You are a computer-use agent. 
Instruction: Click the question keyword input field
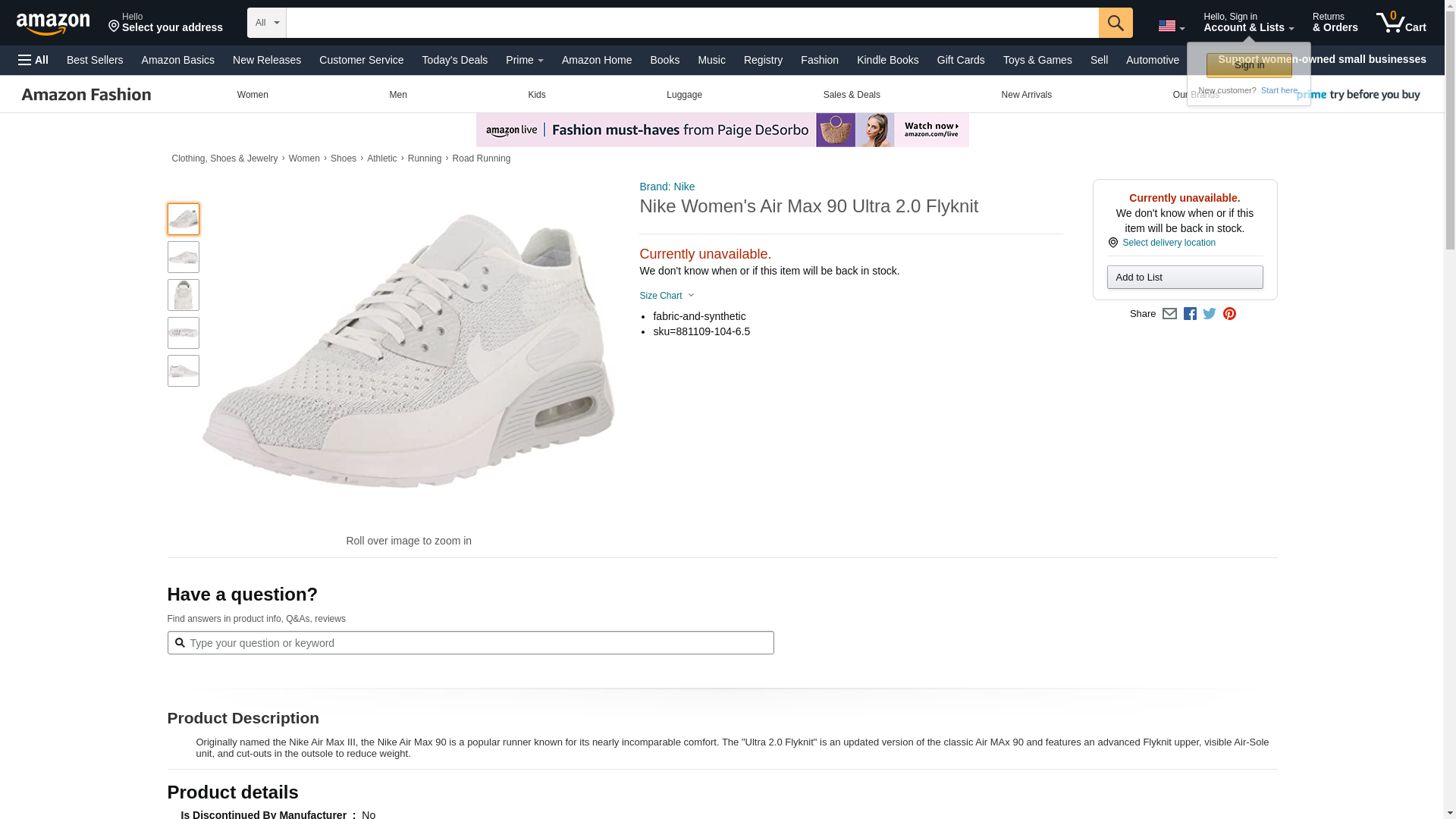coord(478,643)
